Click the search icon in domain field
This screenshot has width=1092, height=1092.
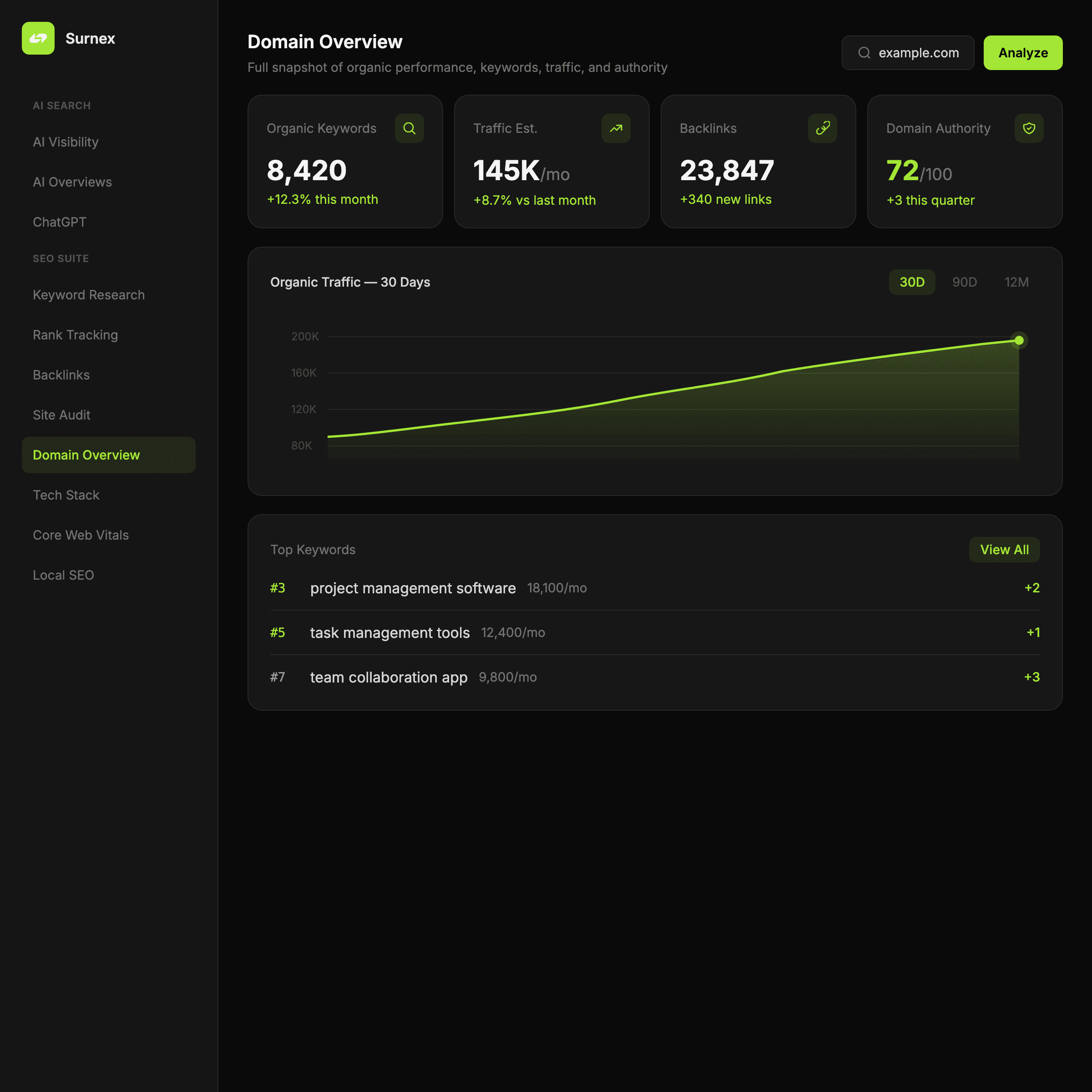pos(864,53)
